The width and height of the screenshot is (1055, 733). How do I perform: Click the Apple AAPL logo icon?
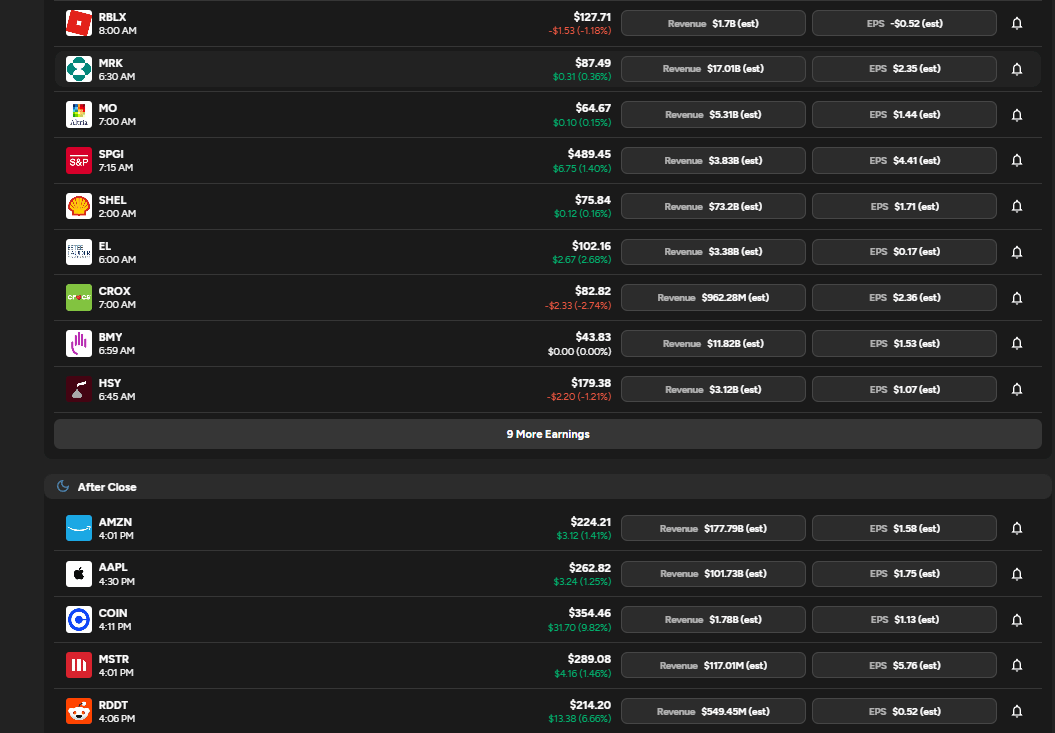coord(79,574)
